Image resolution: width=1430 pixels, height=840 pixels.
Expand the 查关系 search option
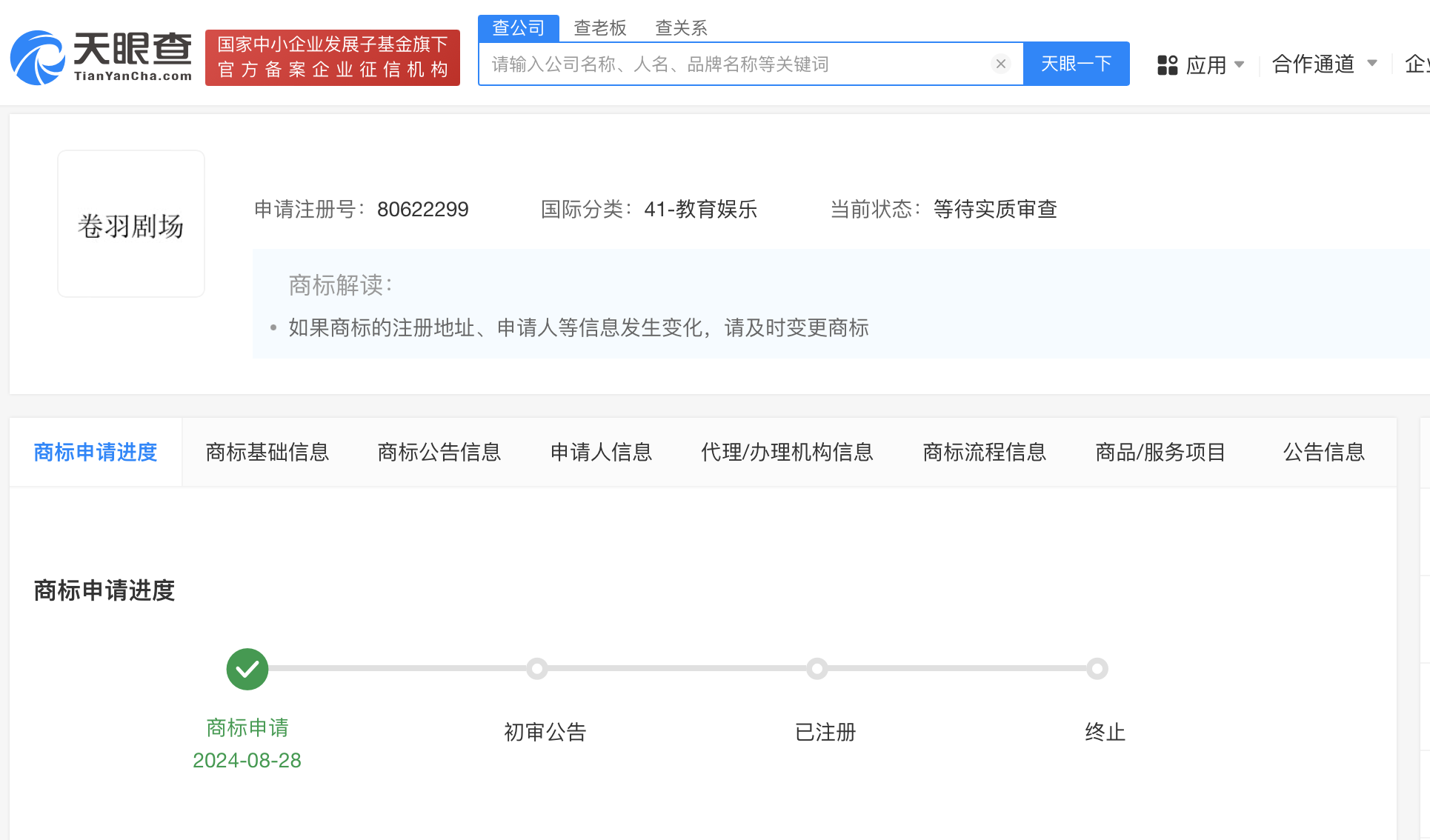[680, 27]
